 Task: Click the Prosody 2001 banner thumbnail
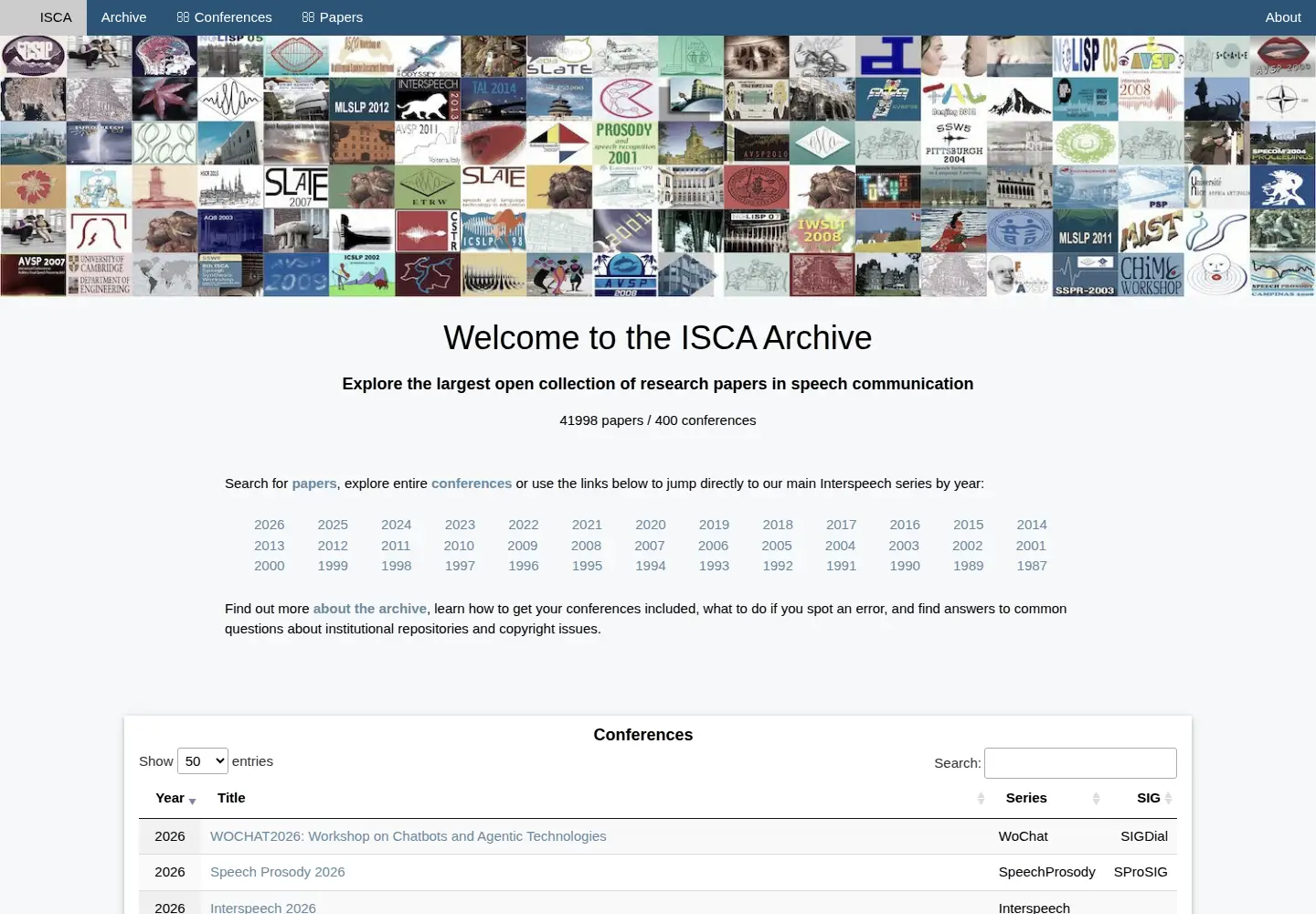pyautogui.click(x=625, y=143)
